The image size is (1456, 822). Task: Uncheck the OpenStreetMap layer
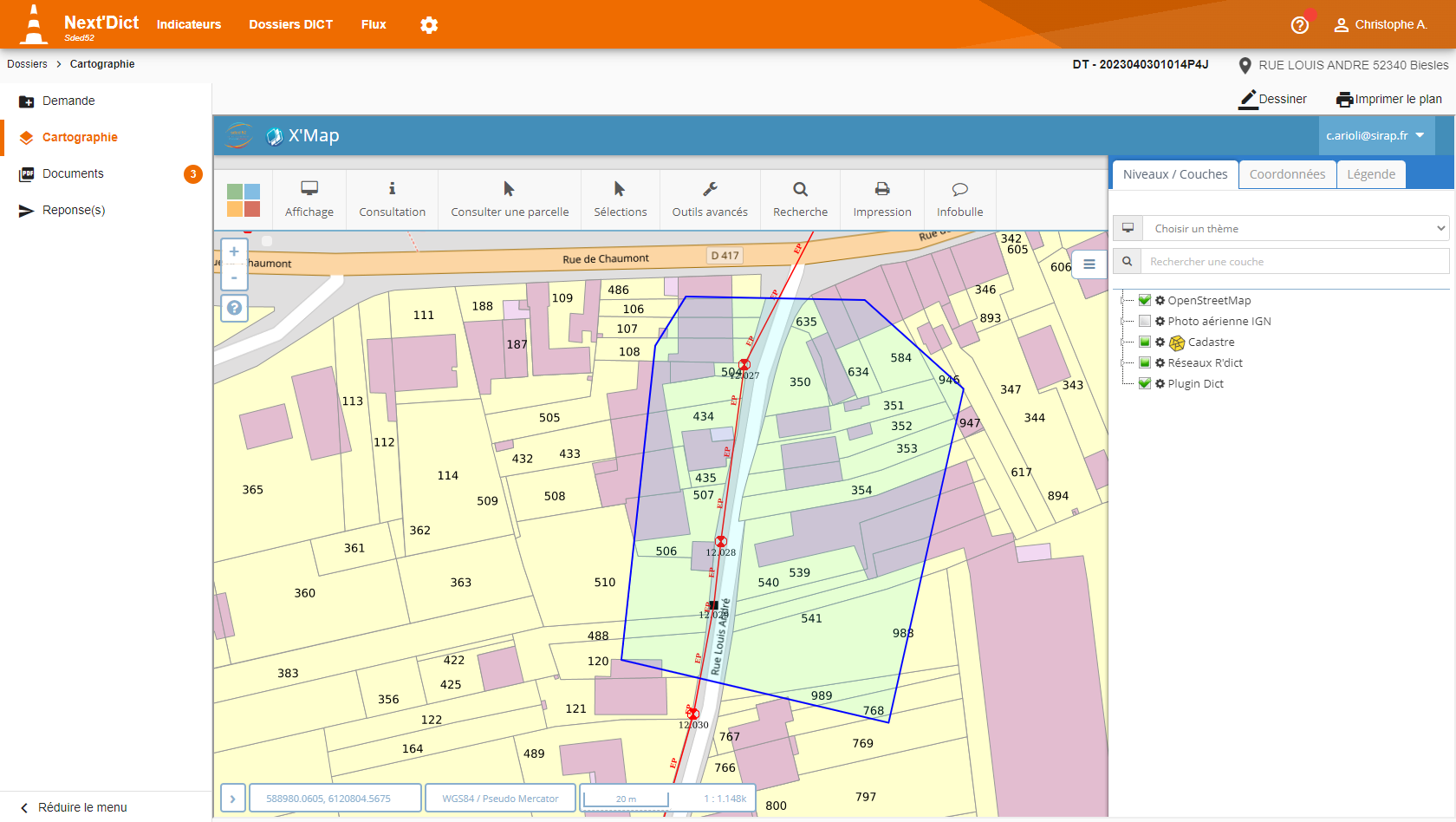1145,300
